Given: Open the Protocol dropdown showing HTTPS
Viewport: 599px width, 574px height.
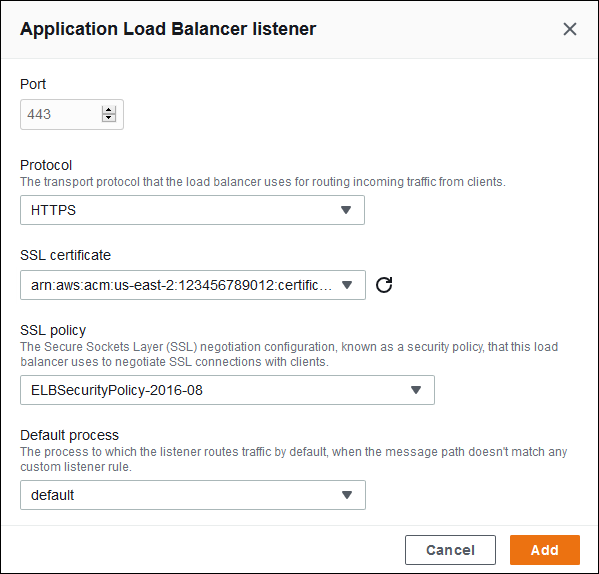Looking at the screenshot, I should [193, 210].
